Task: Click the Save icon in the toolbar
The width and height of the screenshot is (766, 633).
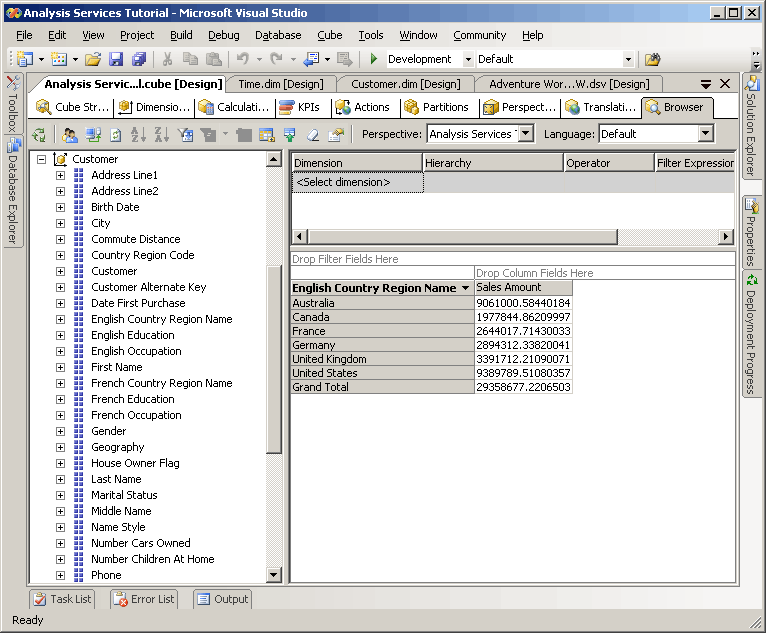Action: pyautogui.click(x=116, y=60)
